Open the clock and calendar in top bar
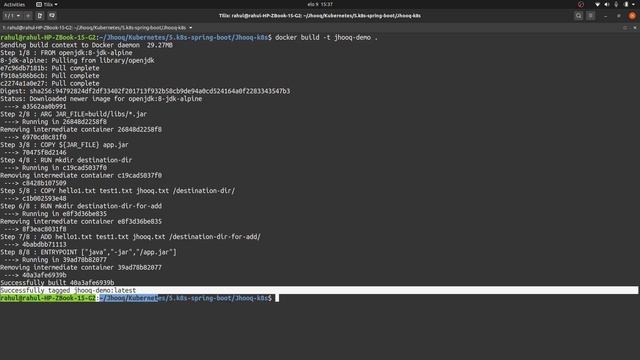This screenshot has height=360, width=640. (320, 4)
